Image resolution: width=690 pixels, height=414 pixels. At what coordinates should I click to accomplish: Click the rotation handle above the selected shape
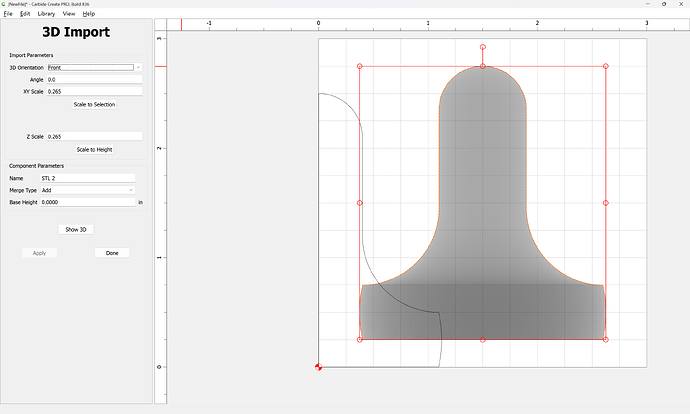(483, 47)
